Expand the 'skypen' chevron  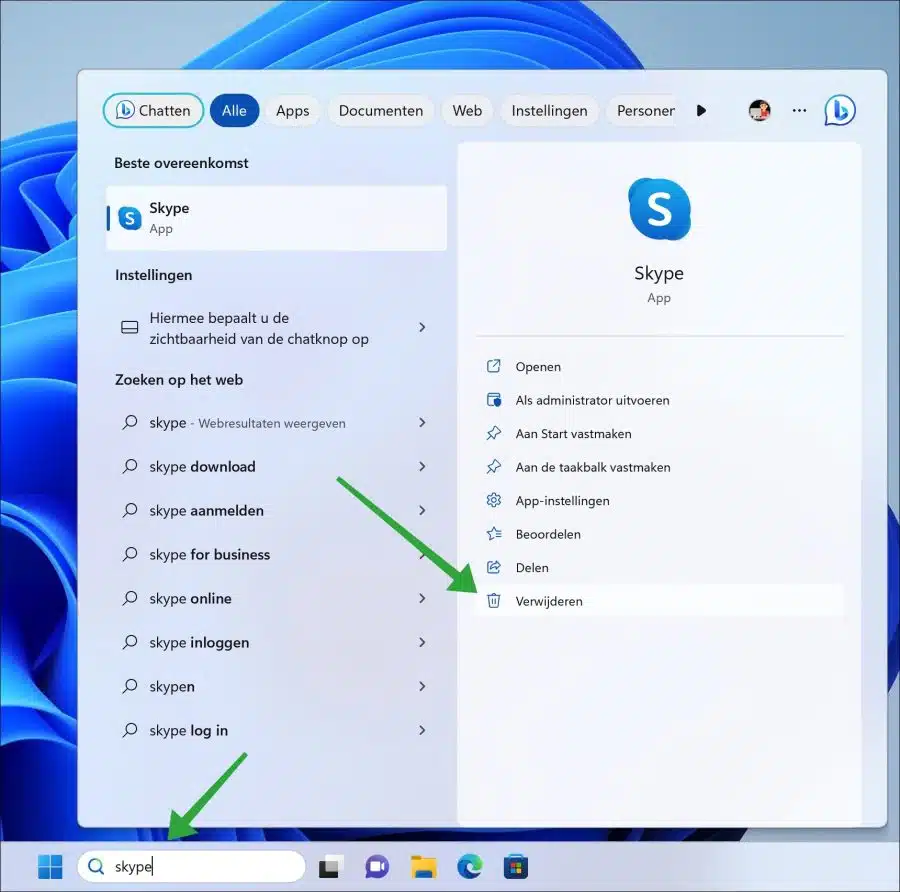[422, 686]
